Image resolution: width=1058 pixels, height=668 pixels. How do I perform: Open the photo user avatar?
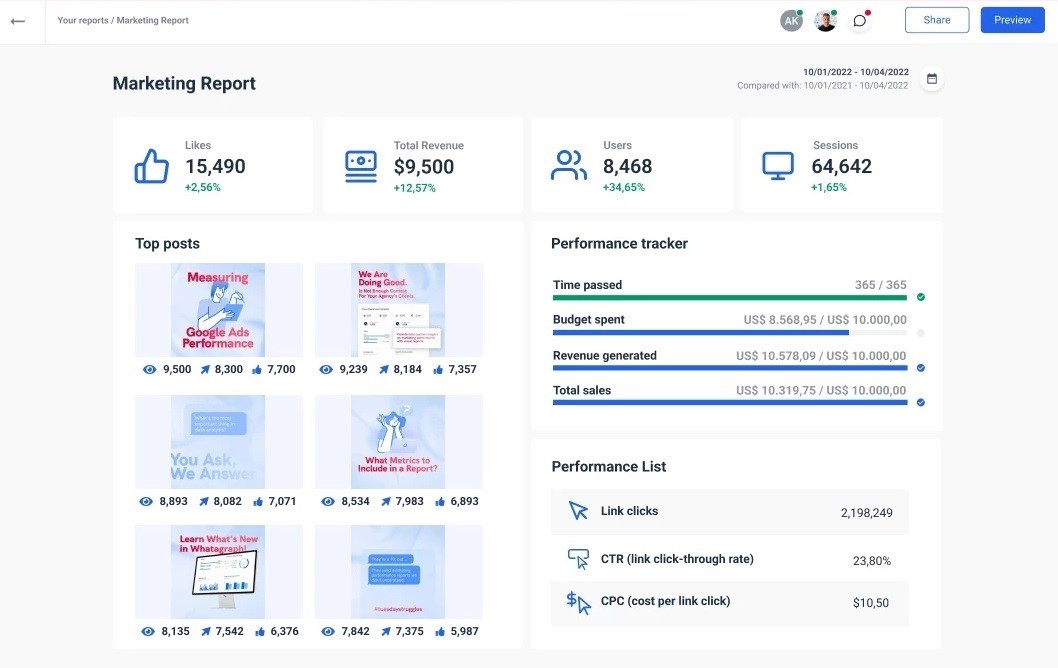(825, 21)
